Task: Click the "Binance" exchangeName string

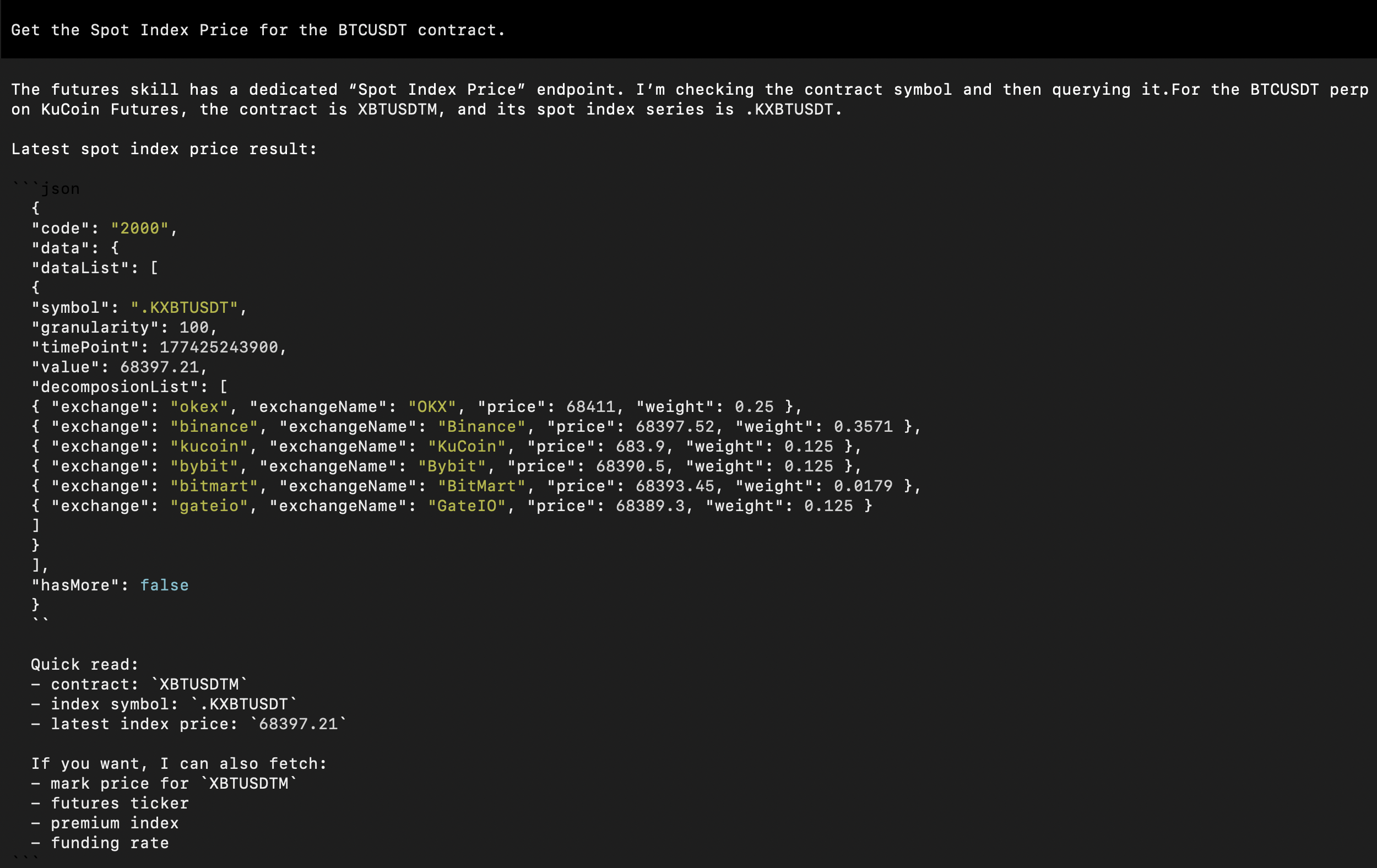Action: [481, 427]
